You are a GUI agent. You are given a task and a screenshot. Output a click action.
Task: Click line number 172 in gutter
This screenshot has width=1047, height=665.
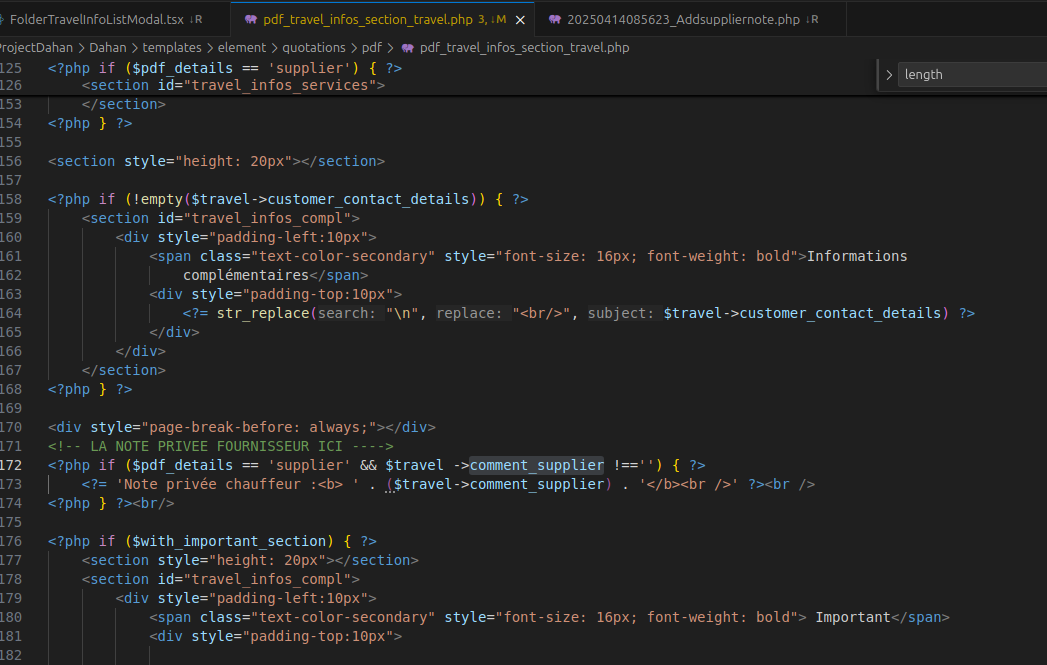[x=11, y=466]
